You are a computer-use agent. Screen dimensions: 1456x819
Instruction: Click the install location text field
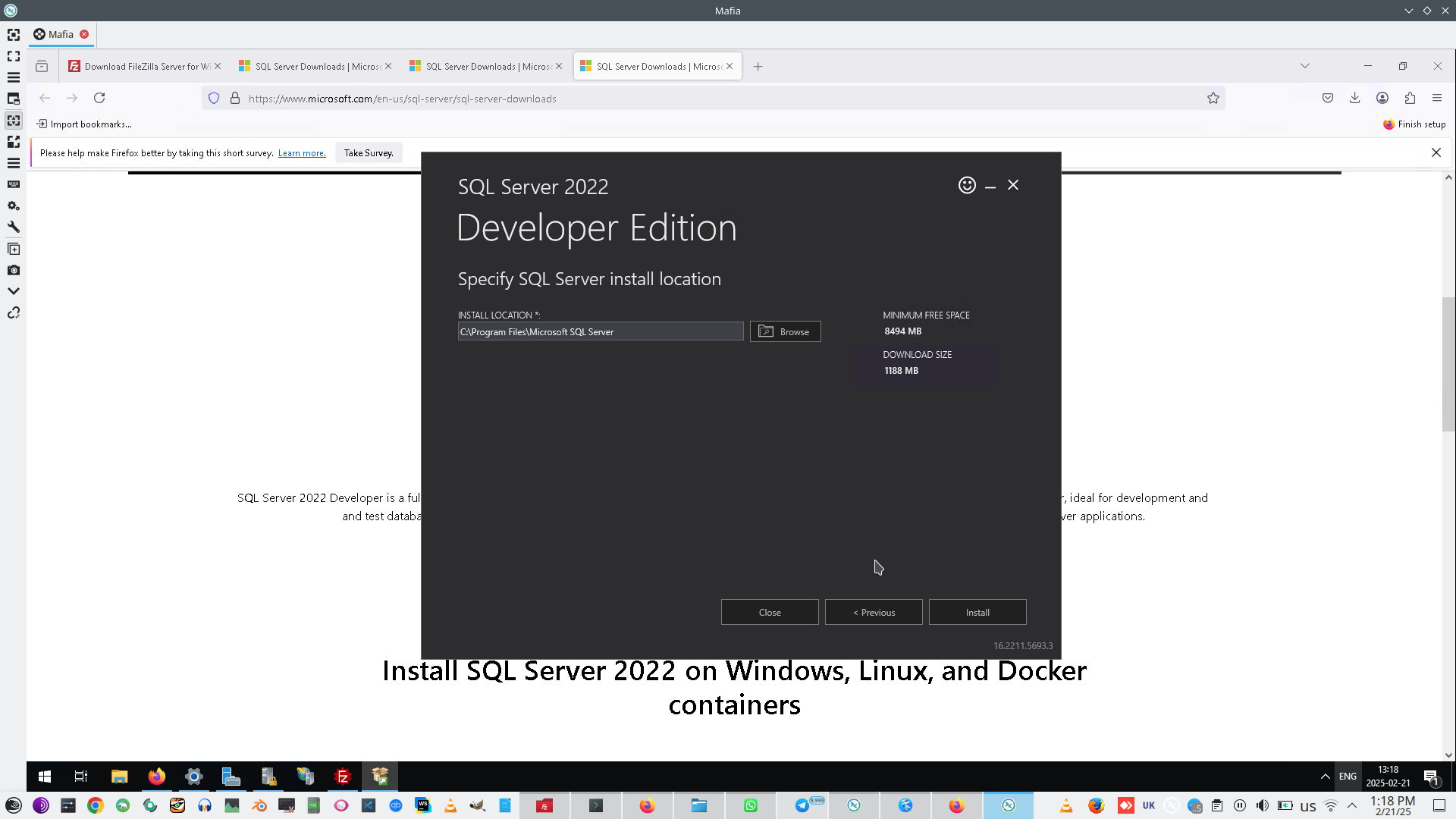[600, 331]
